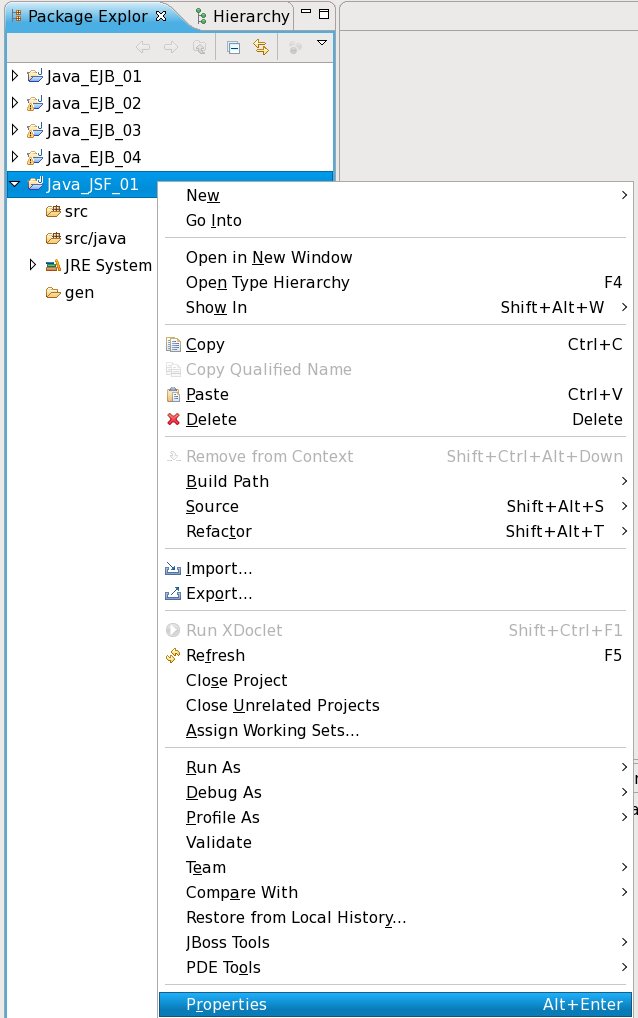Toggle Link with Editor icon
The width and height of the screenshot is (638, 1018).
(x=261, y=47)
